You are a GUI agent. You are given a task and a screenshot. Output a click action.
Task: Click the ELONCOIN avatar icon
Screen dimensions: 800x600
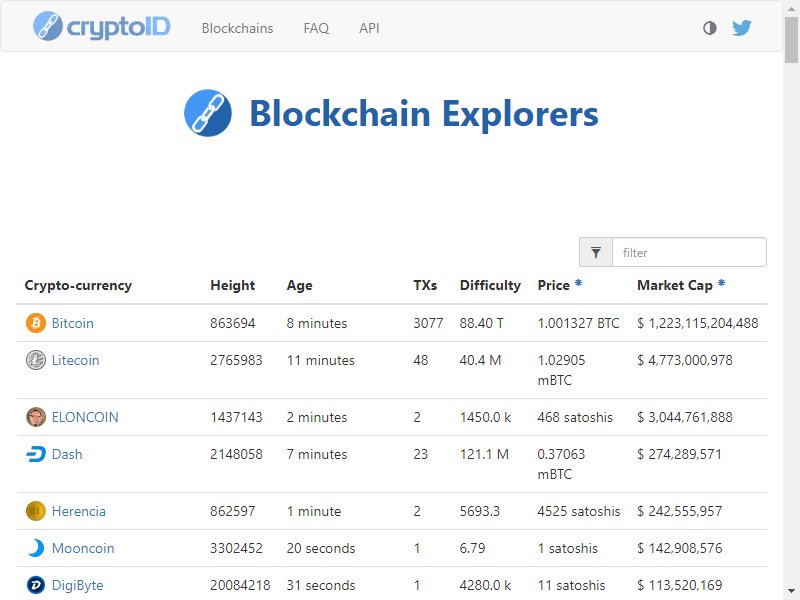36,417
